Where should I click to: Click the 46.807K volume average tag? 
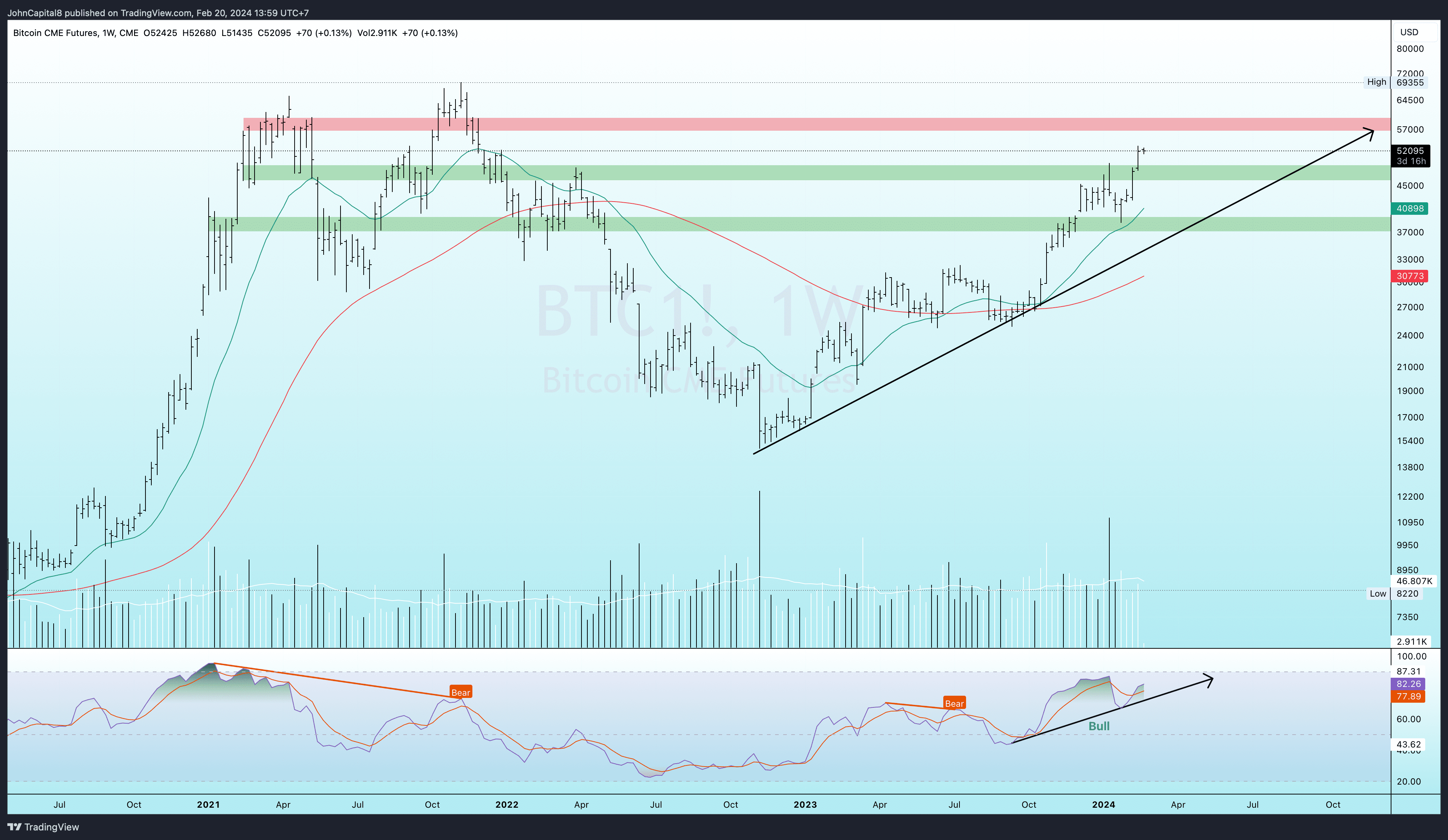[x=1414, y=581]
